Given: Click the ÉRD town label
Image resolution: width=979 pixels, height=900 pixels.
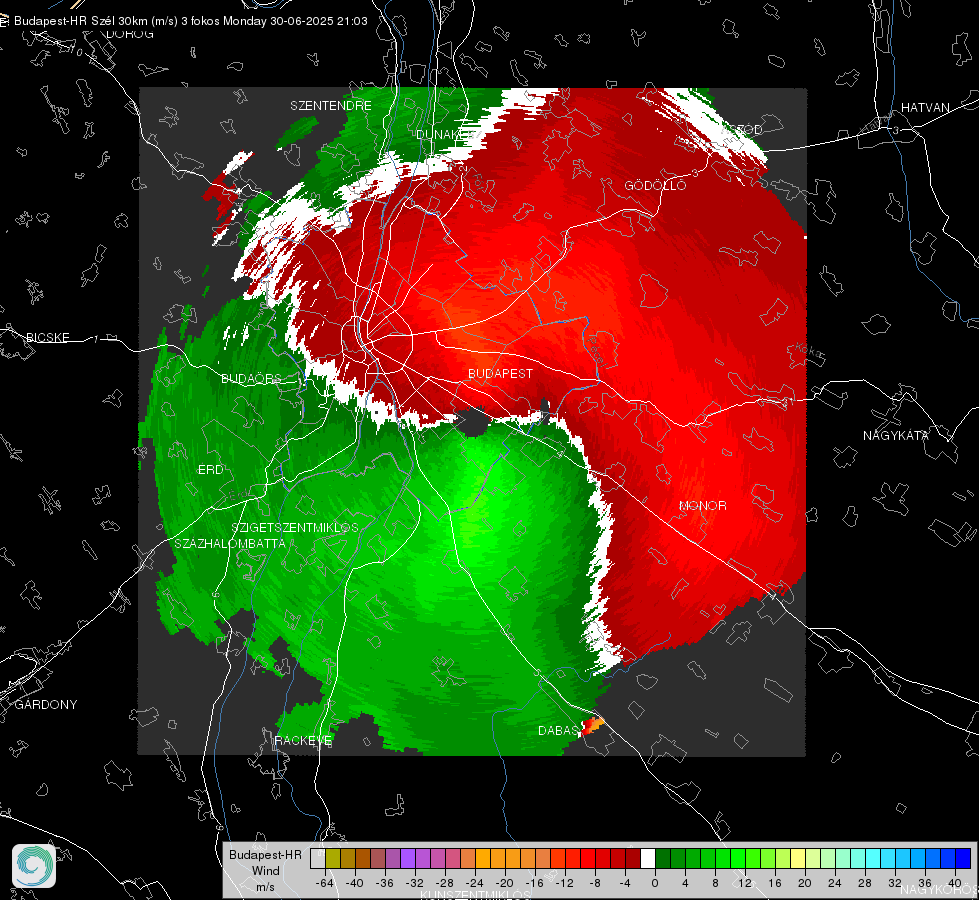Looking at the screenshot, I should [210, 470].
